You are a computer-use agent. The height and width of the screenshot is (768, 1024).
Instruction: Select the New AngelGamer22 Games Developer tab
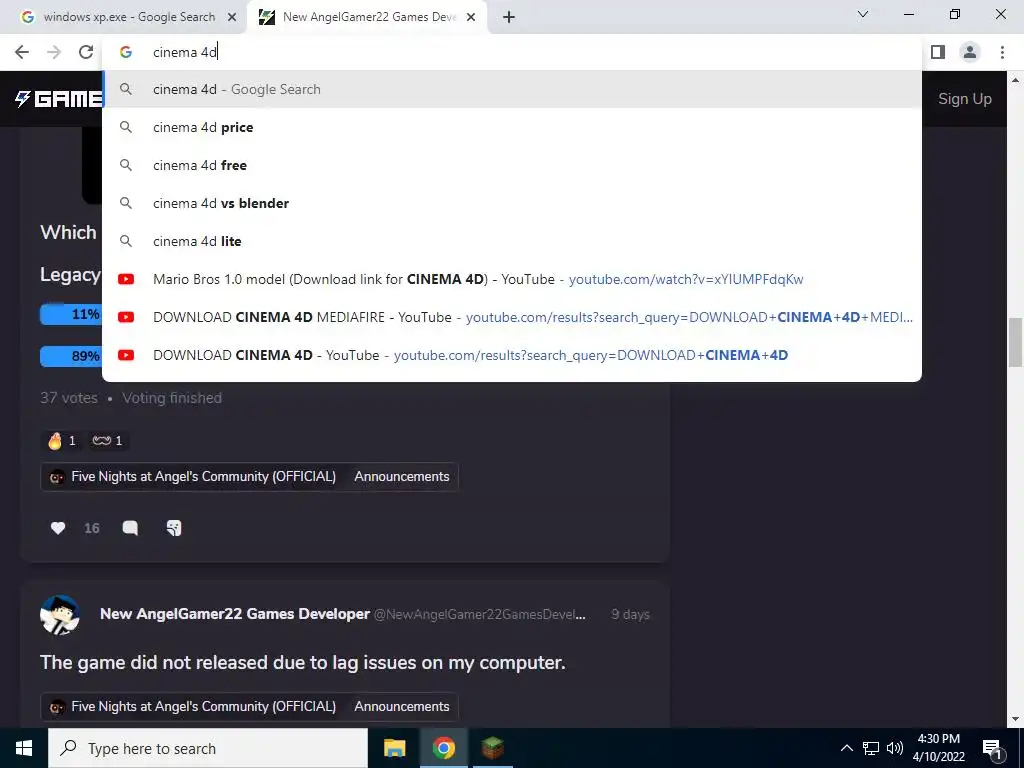point(366,17)
